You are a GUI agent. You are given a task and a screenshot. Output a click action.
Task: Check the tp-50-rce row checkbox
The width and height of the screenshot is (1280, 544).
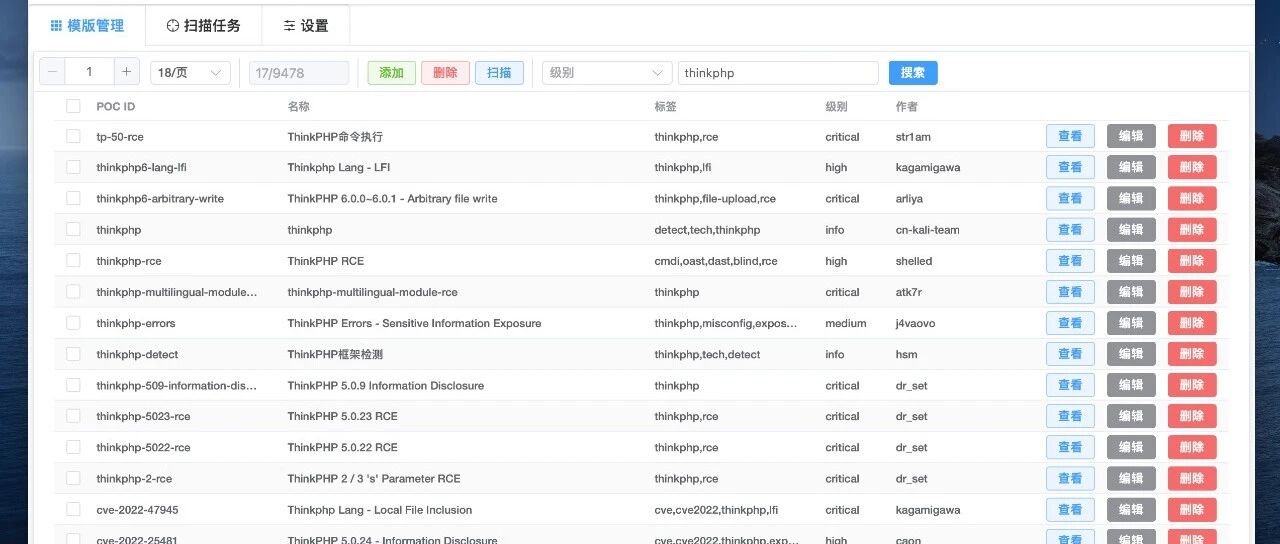pyautogui.click(x=73, y=136)
